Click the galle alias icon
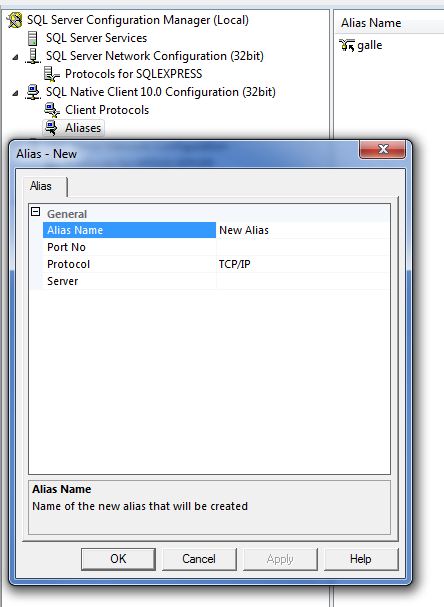The image size is (444, 607). [x=347, y=45]
